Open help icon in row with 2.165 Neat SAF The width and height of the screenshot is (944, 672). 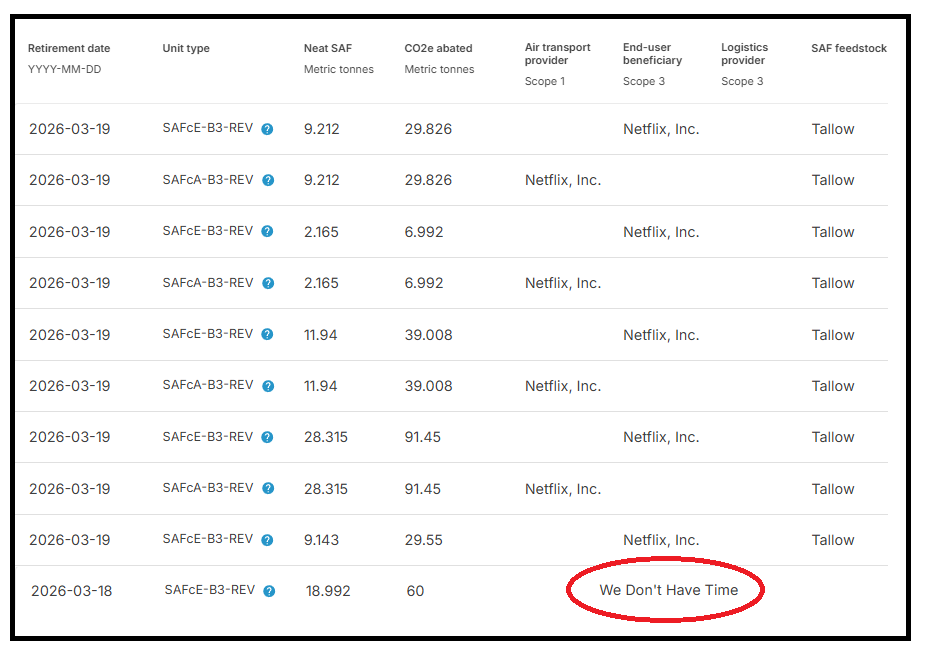point(268,231)
